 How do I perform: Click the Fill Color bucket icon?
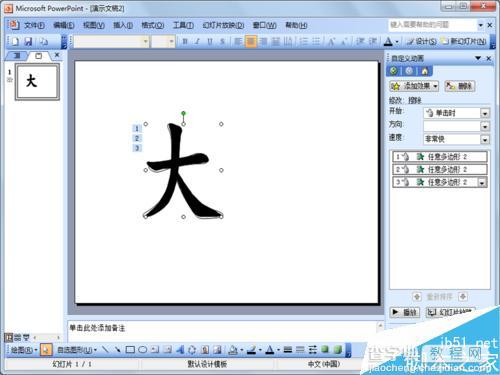point(233,350)
